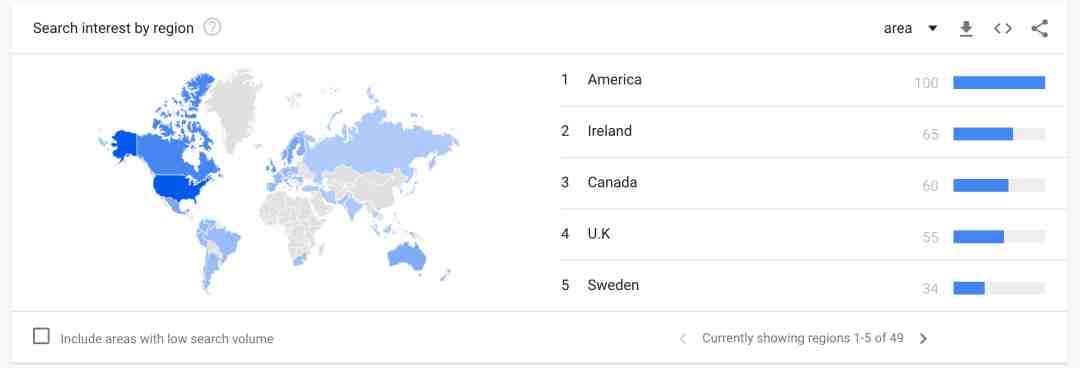Screen dimensions: 1080x368
Task: Click the share icon
Action: pyautogui.click(x=1039, y=28)
